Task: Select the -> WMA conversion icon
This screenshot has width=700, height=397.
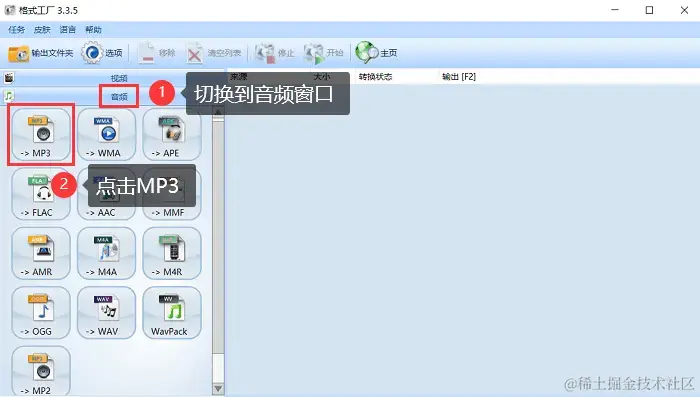Action: tap(106, 134)
